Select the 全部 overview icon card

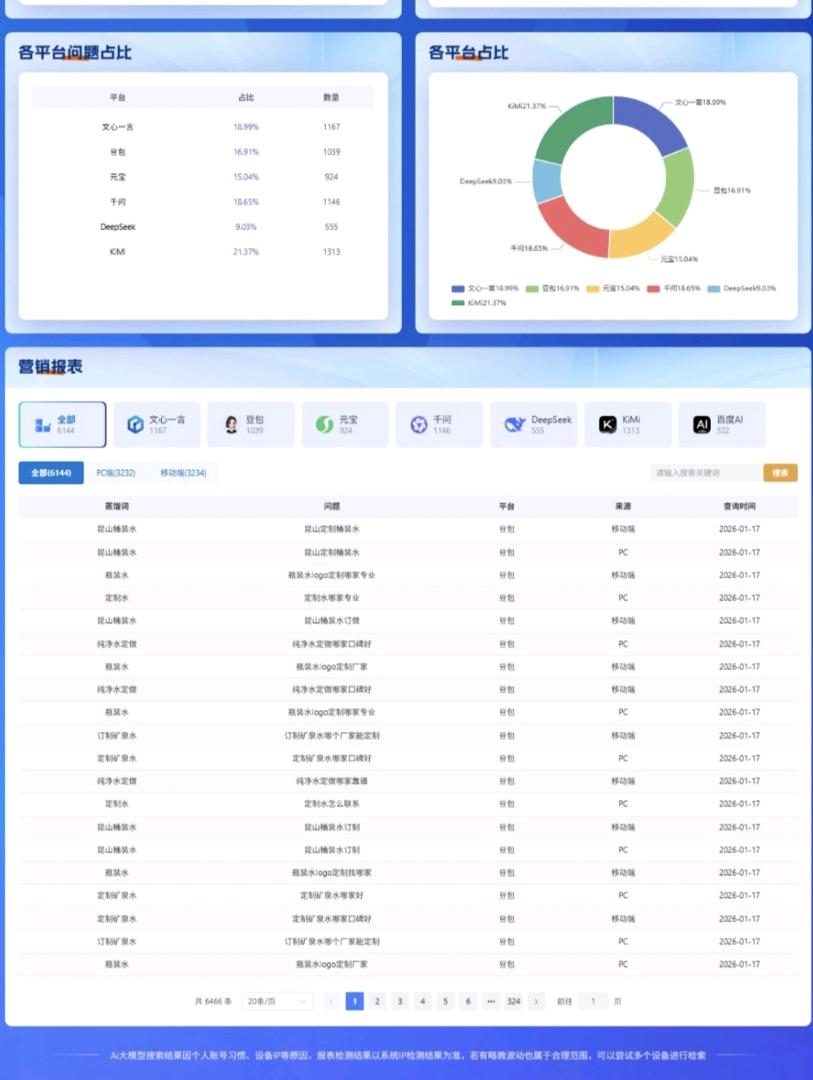(x=42, y=425)
